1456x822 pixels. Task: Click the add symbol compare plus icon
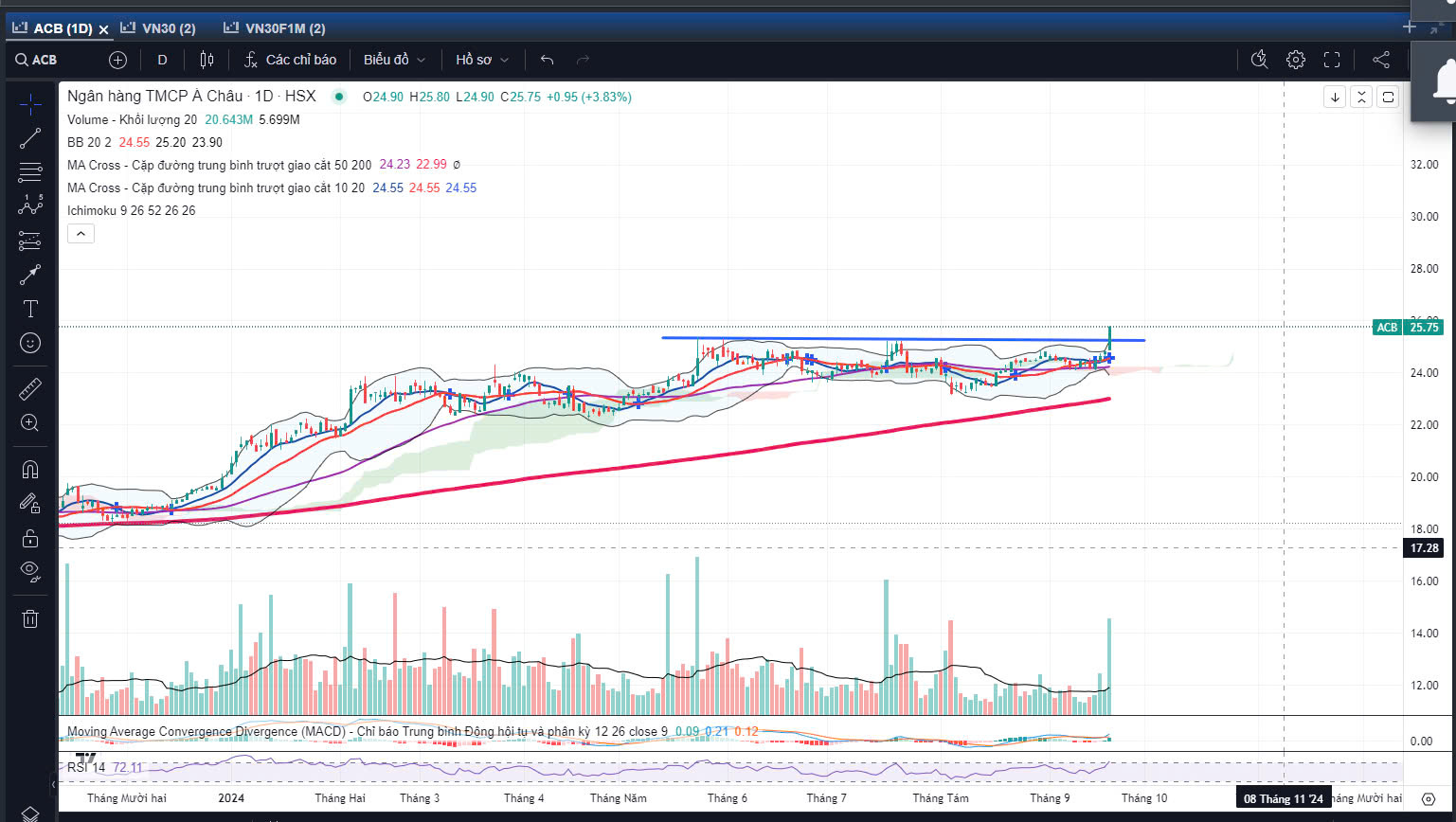[117, 60]
